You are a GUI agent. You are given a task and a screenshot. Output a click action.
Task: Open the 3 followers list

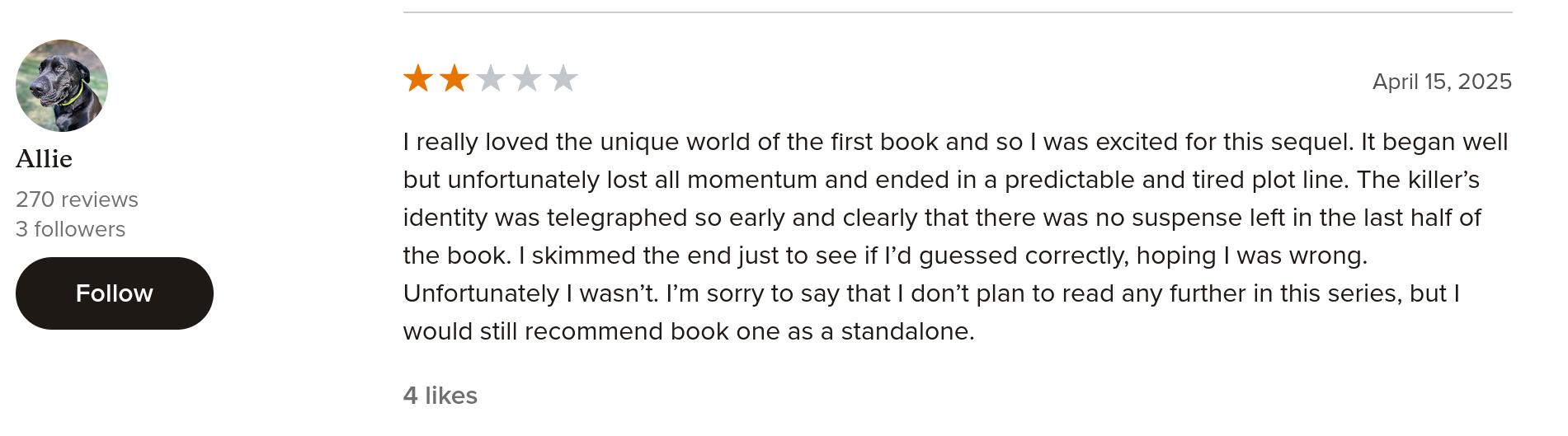70,229
